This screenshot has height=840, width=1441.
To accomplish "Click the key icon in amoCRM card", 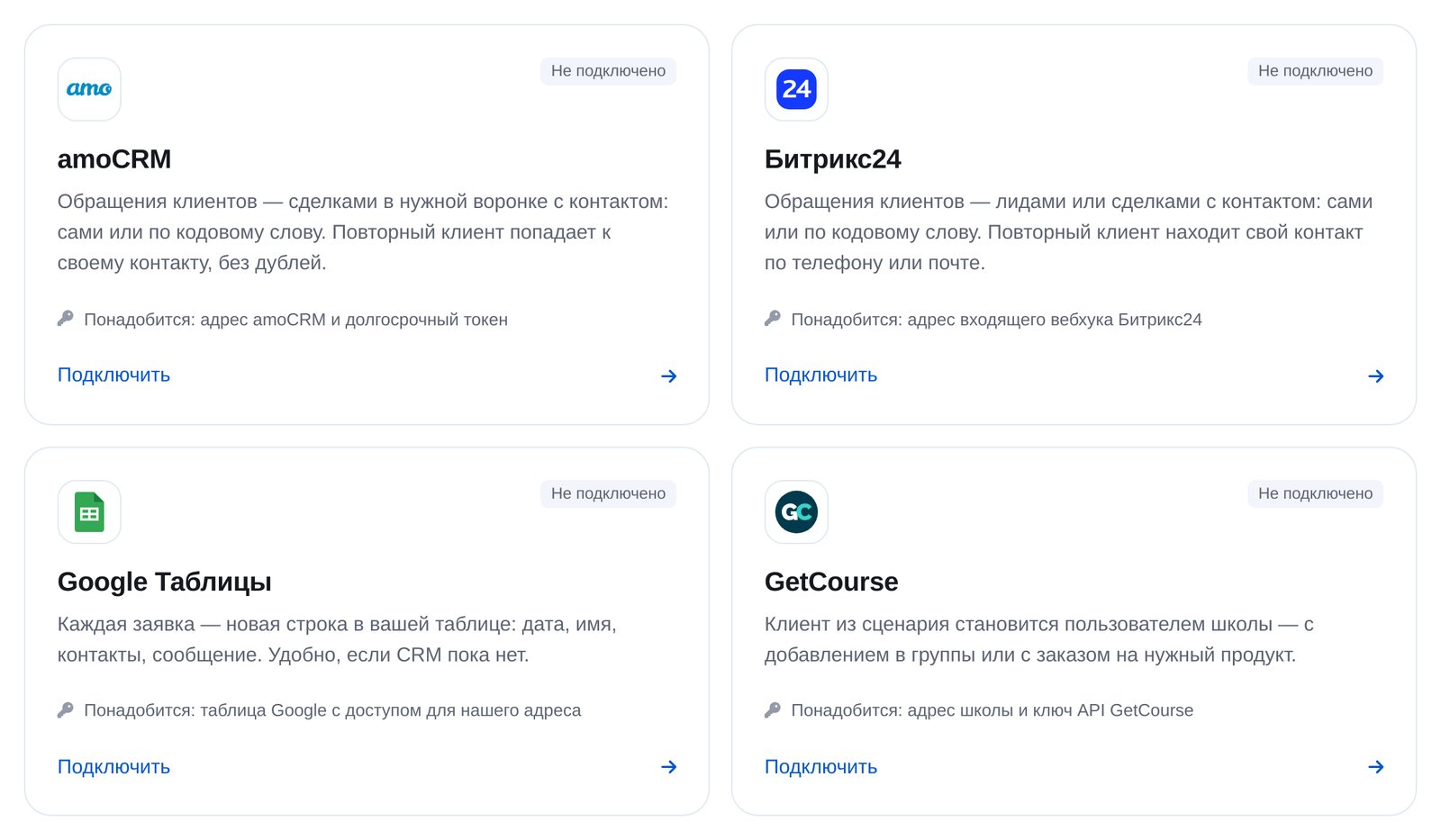I will pos(65,319).
